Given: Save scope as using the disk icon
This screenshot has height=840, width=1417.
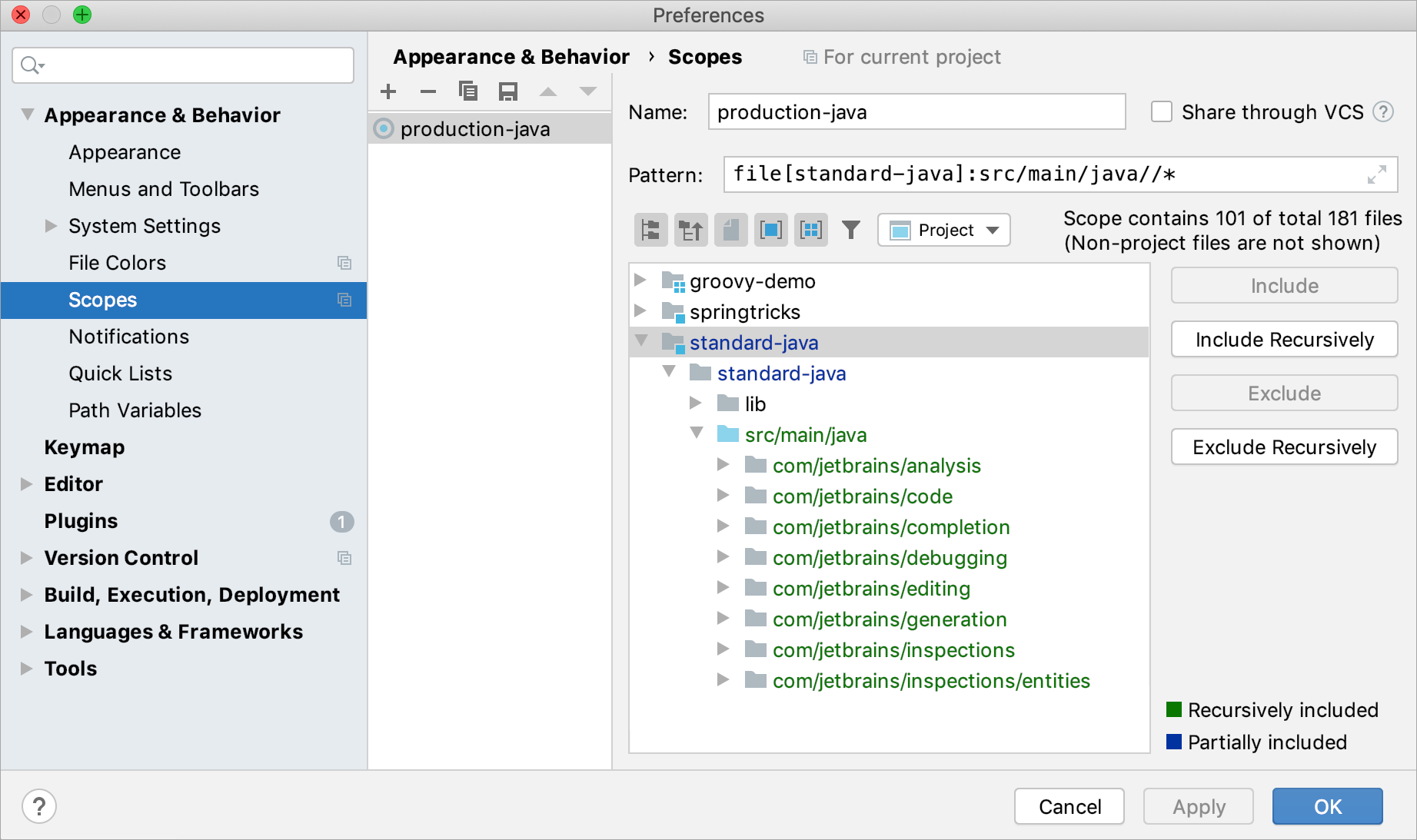Looking at the screenshot, I should pyautogui.click(x=508, y=91).
